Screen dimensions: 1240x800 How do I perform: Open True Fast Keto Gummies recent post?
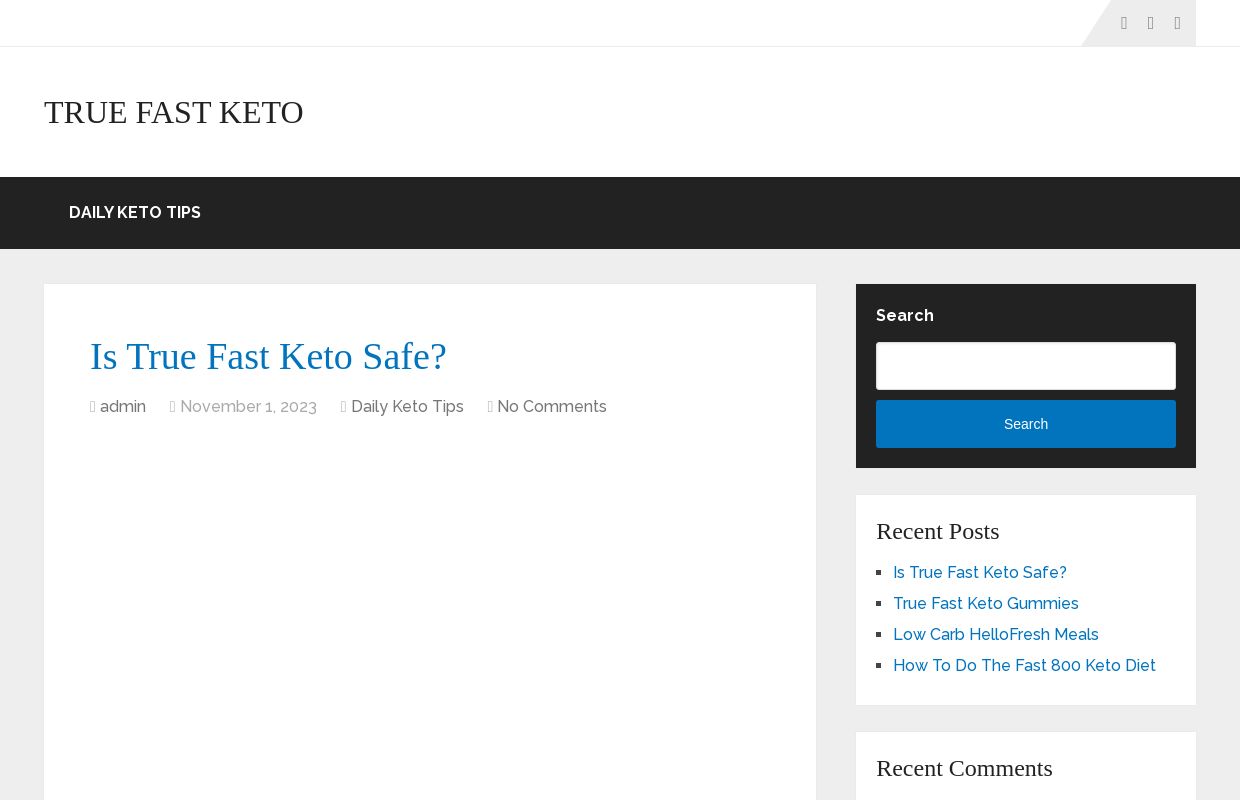pos(986,603)
